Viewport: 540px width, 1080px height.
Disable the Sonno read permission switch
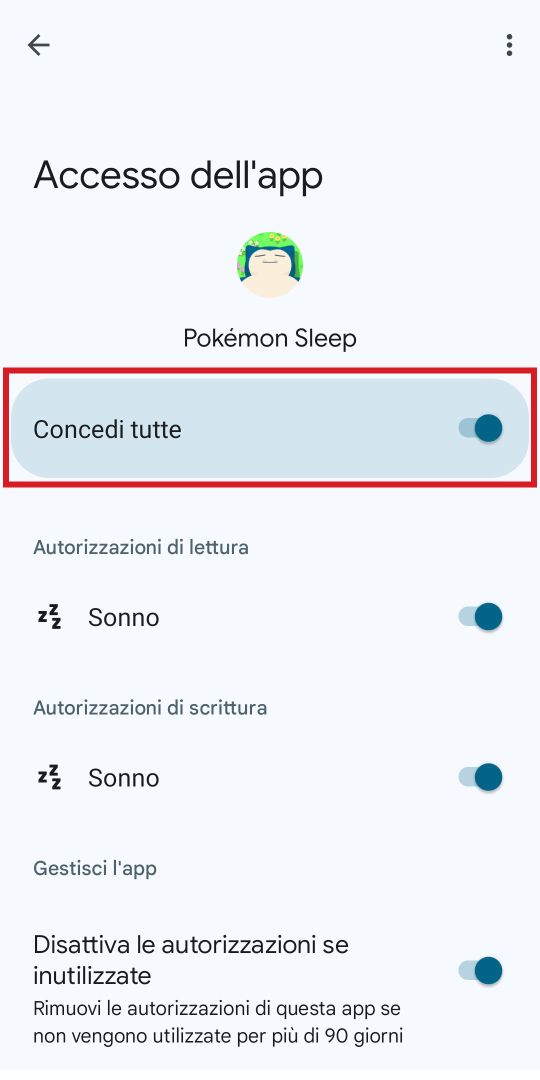pyautogui.click(x=480, y=616)
